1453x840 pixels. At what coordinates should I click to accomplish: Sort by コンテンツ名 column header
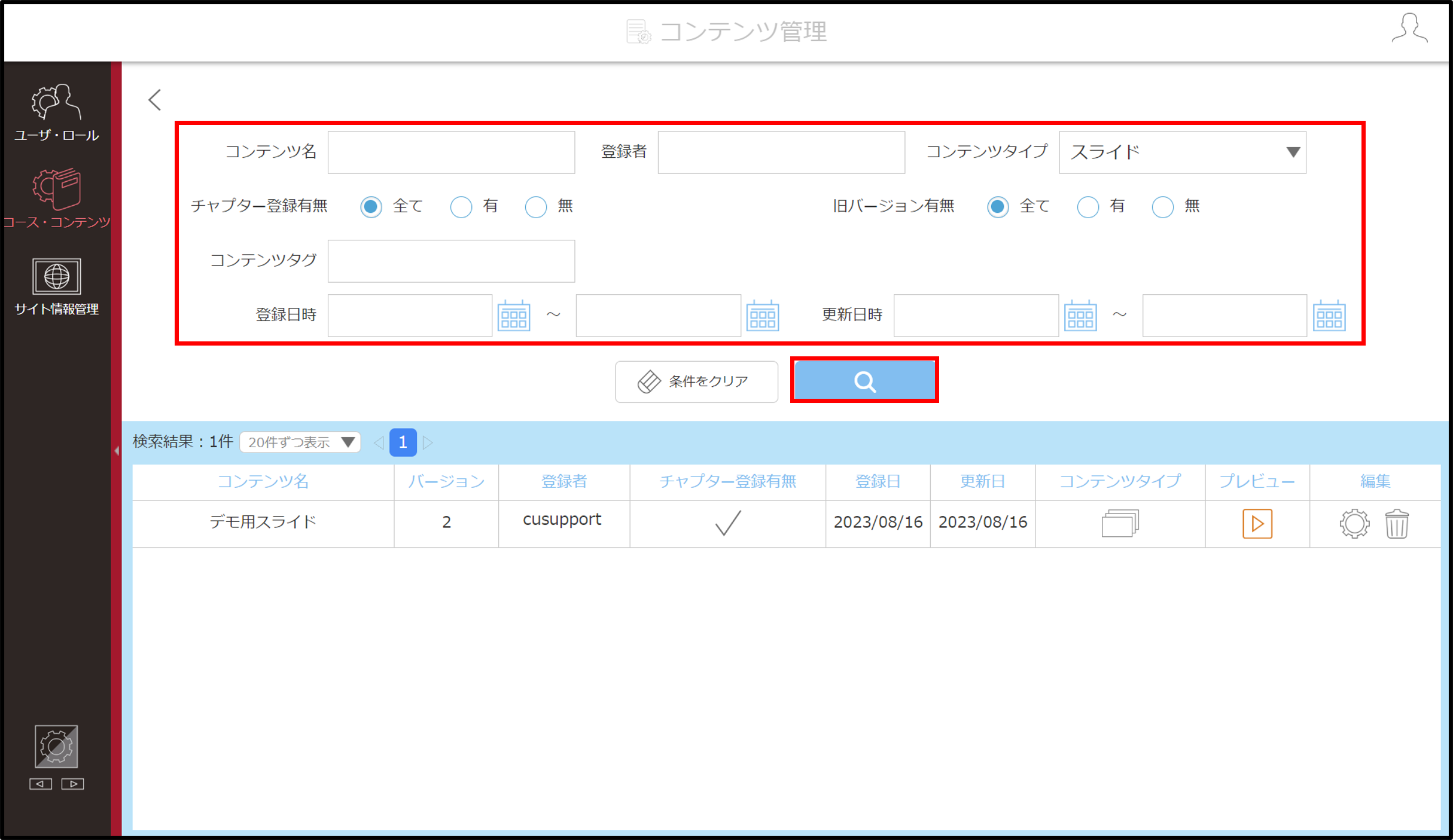pyautogui.click(x=263, y=482)
